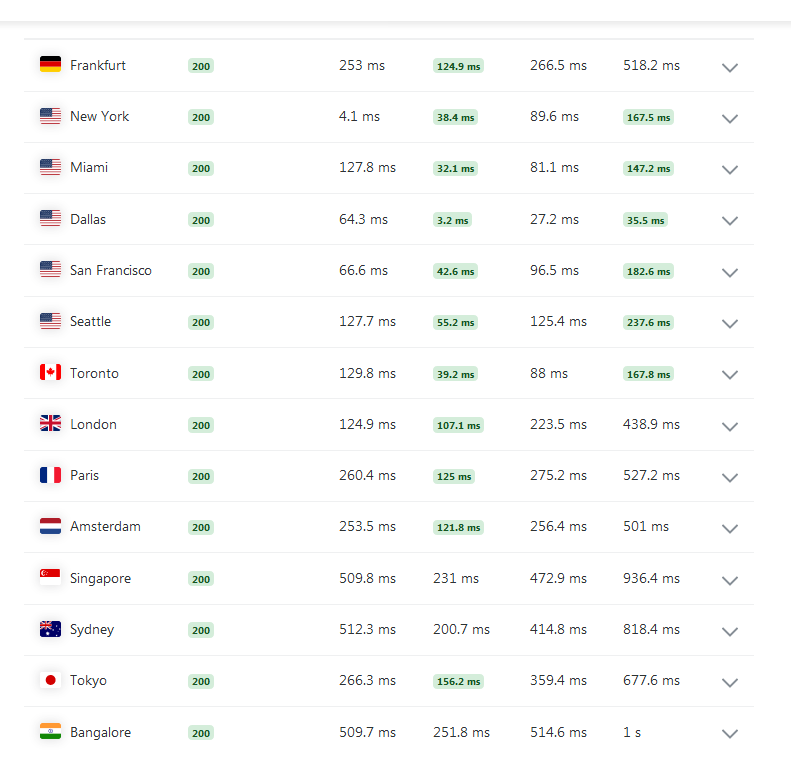Click the Netherlands flag beside Amsterdam

pyautogui.click(x=50, y=526)
